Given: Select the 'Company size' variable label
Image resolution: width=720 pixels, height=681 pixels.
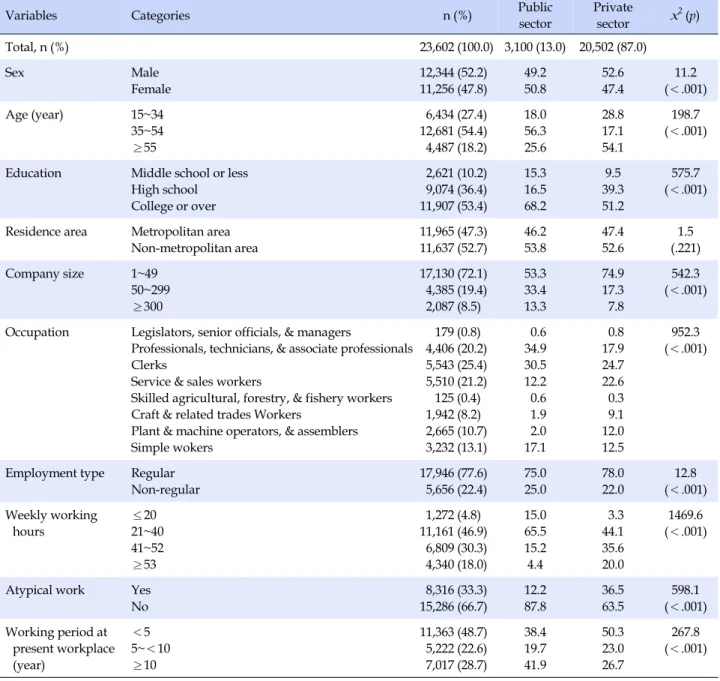Looking at the screenshot, I should pyautogui.click(x=45, y=274).
